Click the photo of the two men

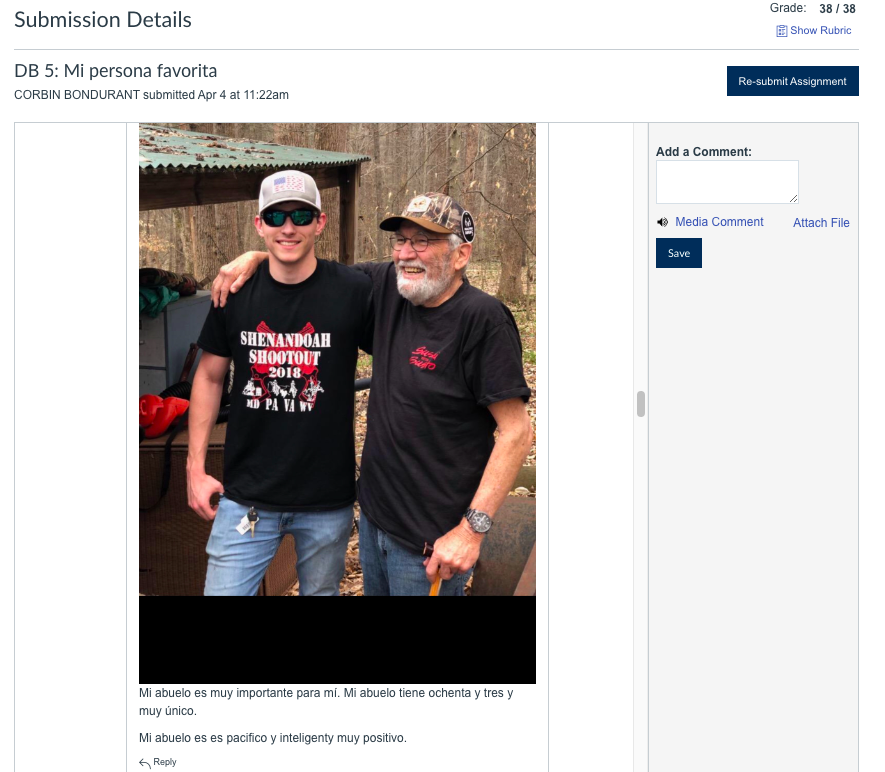(338, 359)
